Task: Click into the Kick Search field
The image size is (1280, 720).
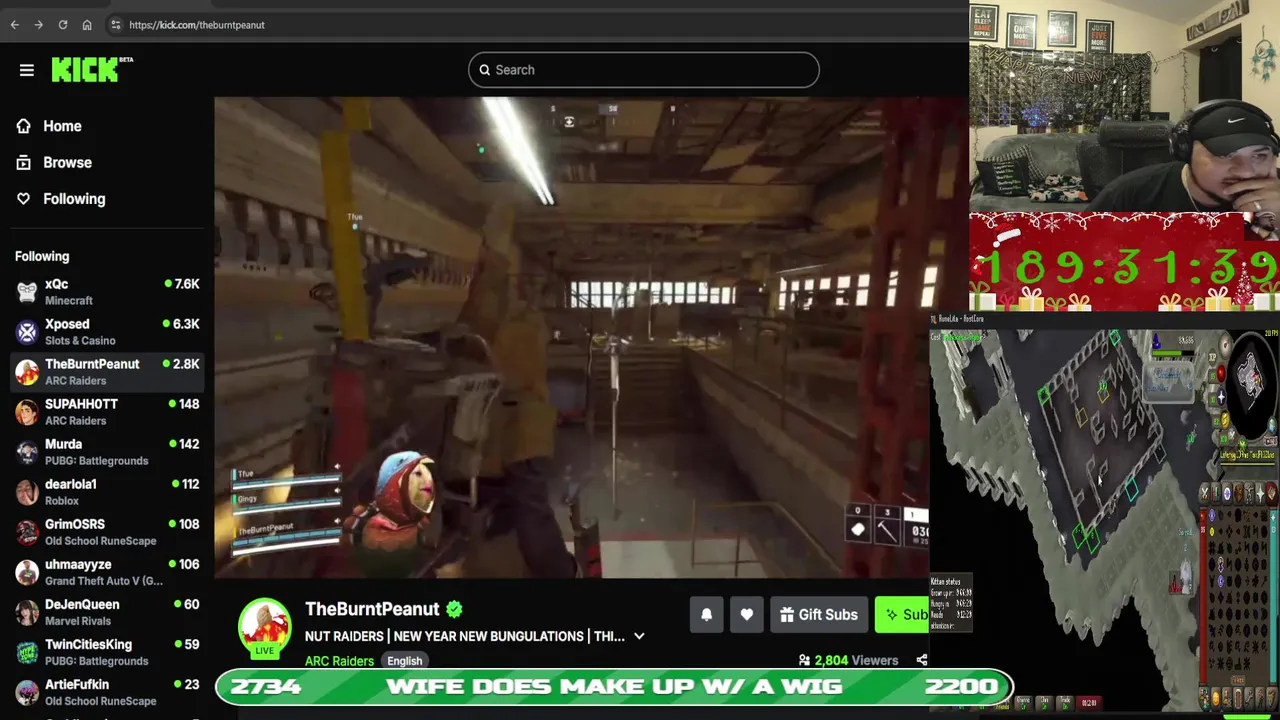Action: [643, 70]
